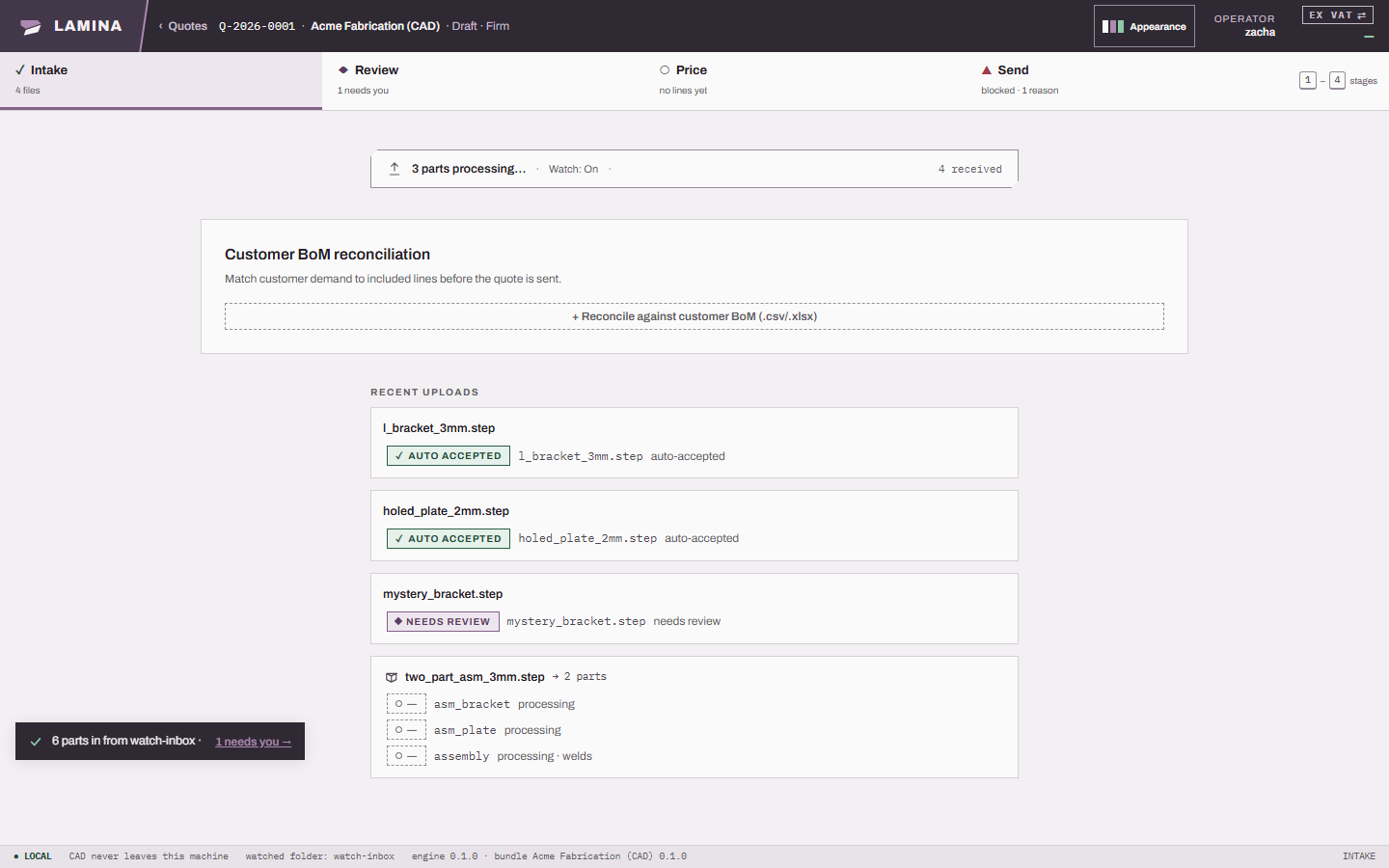Image resolution: width=1389 pixels, height=868 pixels.
Task: Toggle the Watch: On setting
Action: (573, 169)
